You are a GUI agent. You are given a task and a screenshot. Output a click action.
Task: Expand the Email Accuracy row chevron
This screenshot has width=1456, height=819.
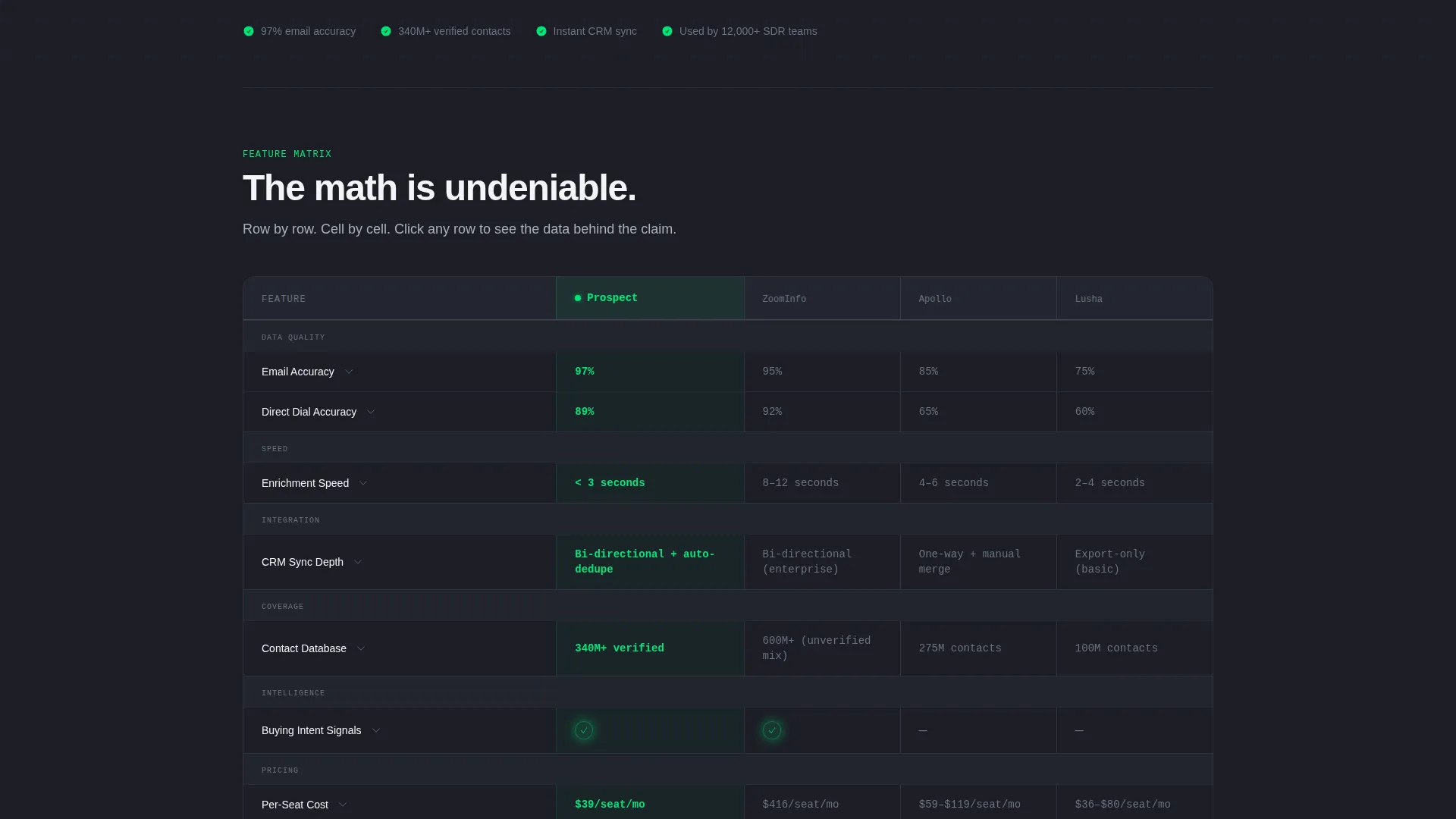pos(349,372)
